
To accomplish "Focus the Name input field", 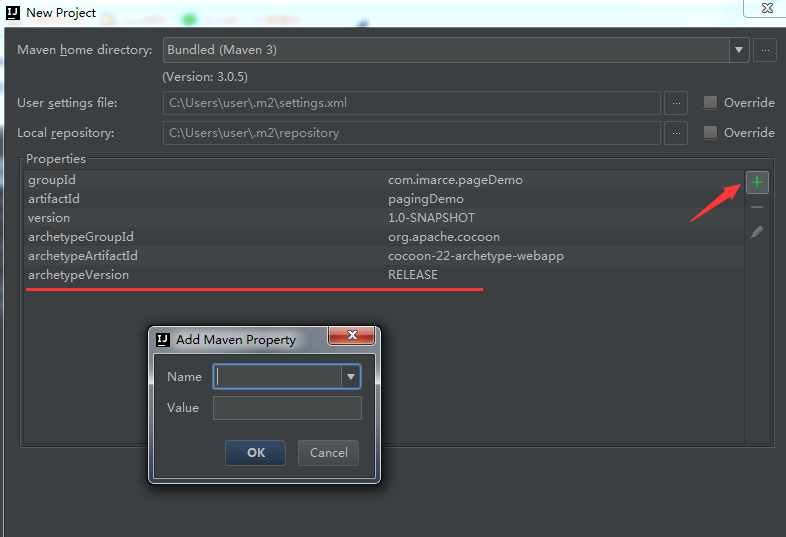I will coord(278,377).
